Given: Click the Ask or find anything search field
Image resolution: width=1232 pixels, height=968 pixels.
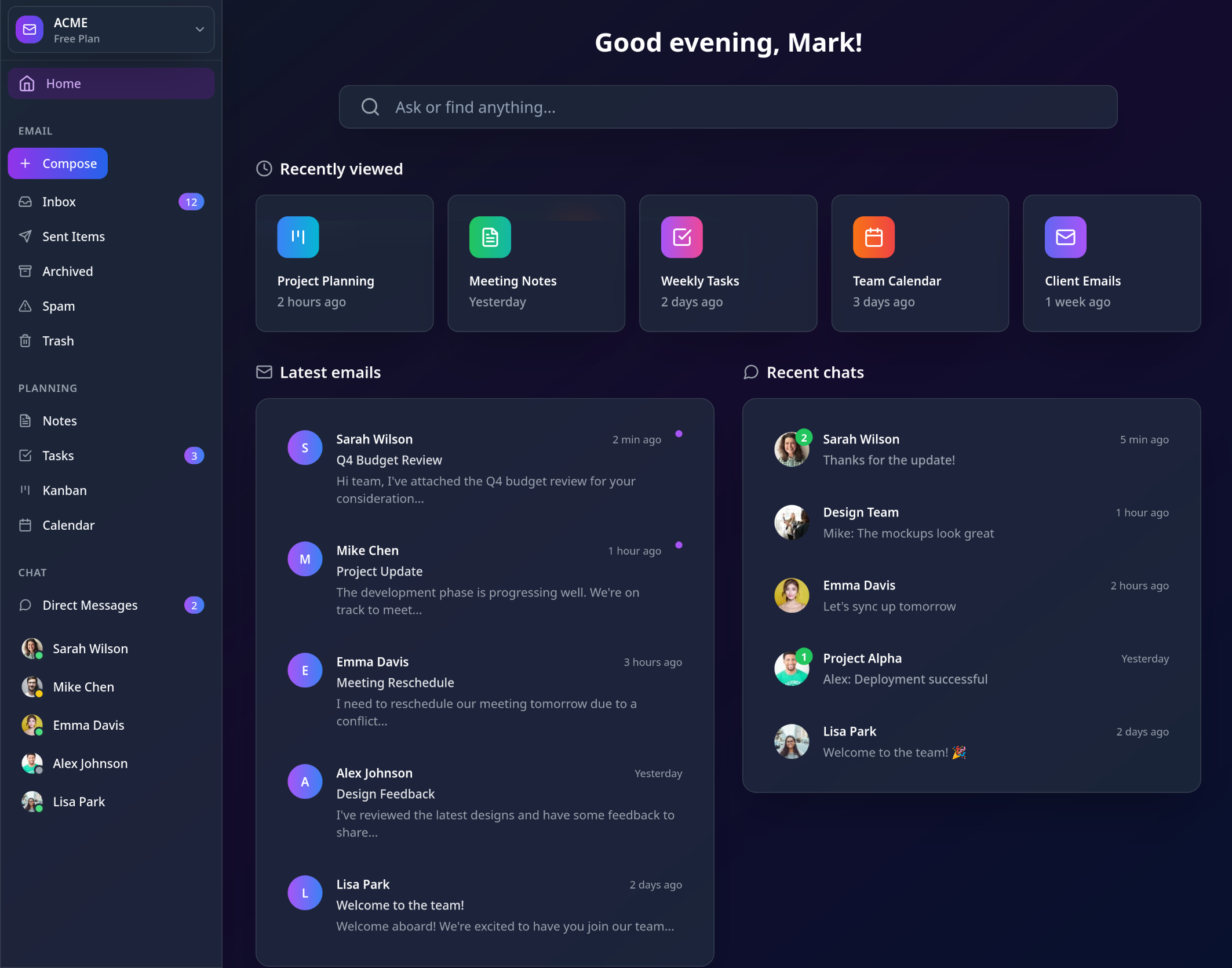Looking at the screenshot, I should [x=727, y=107].
